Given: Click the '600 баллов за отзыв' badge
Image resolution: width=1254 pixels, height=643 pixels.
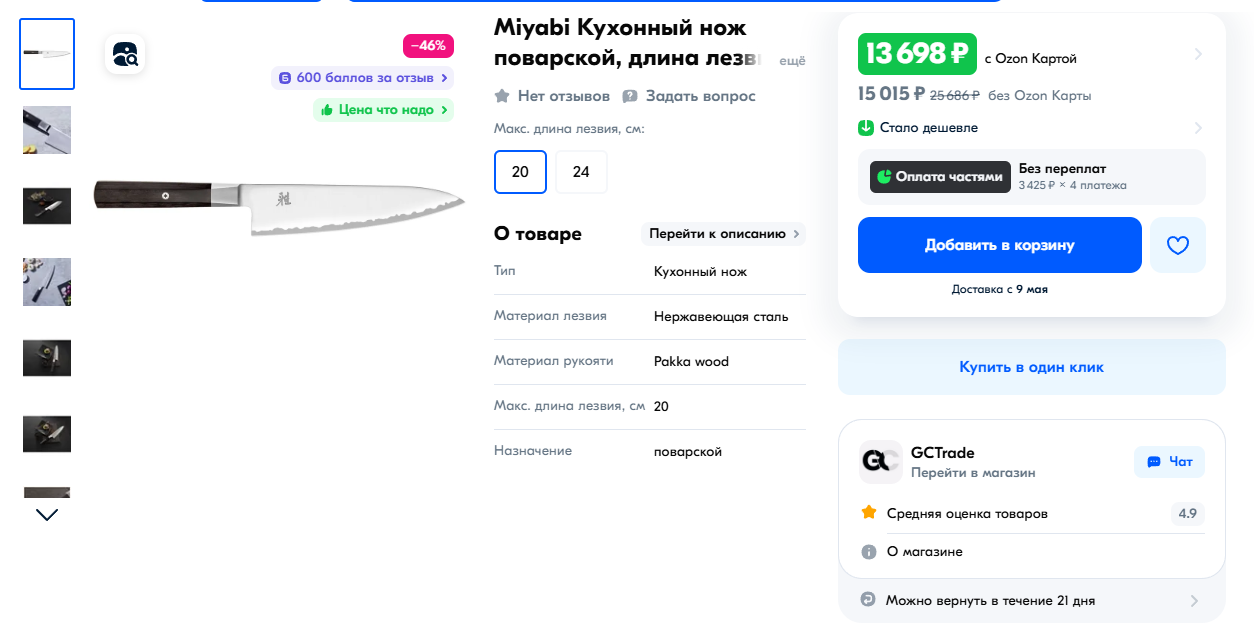Looking at the screenshot, I should [x=363, y=78].
